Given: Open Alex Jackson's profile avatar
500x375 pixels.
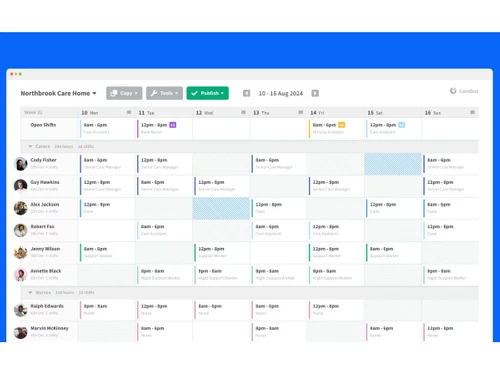Looking at the screenshot, I should coord(21,208).
